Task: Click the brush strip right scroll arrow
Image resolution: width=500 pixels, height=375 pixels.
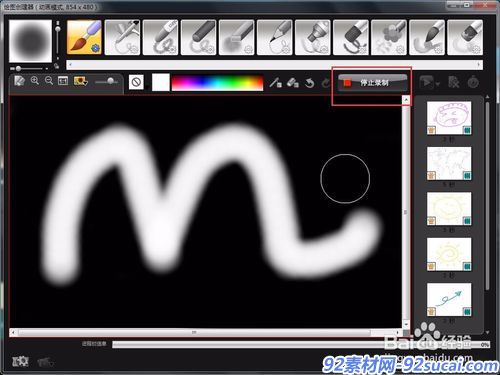Action: point(479,64)
